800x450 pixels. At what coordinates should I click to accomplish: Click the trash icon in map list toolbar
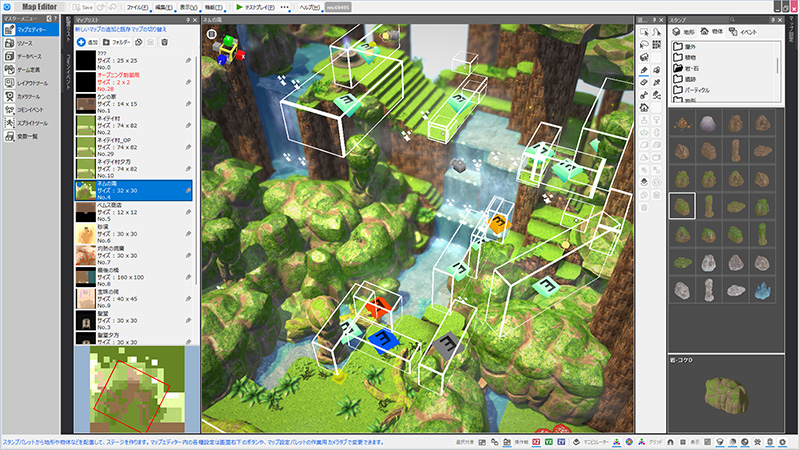pos(164,43)
